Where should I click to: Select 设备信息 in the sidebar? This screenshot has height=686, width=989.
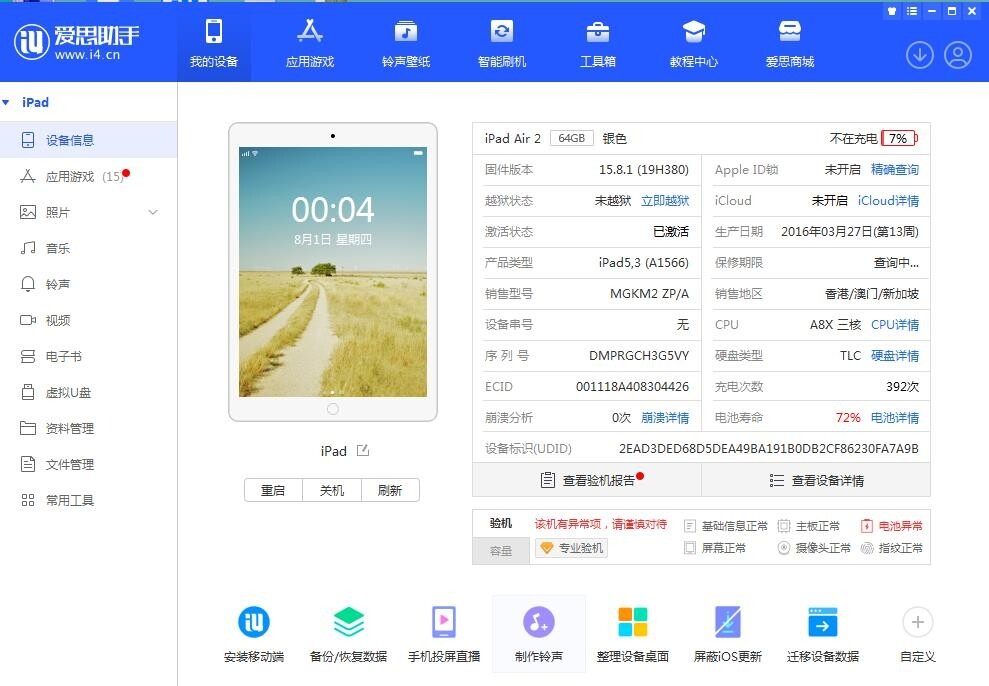tap(88, 140)
